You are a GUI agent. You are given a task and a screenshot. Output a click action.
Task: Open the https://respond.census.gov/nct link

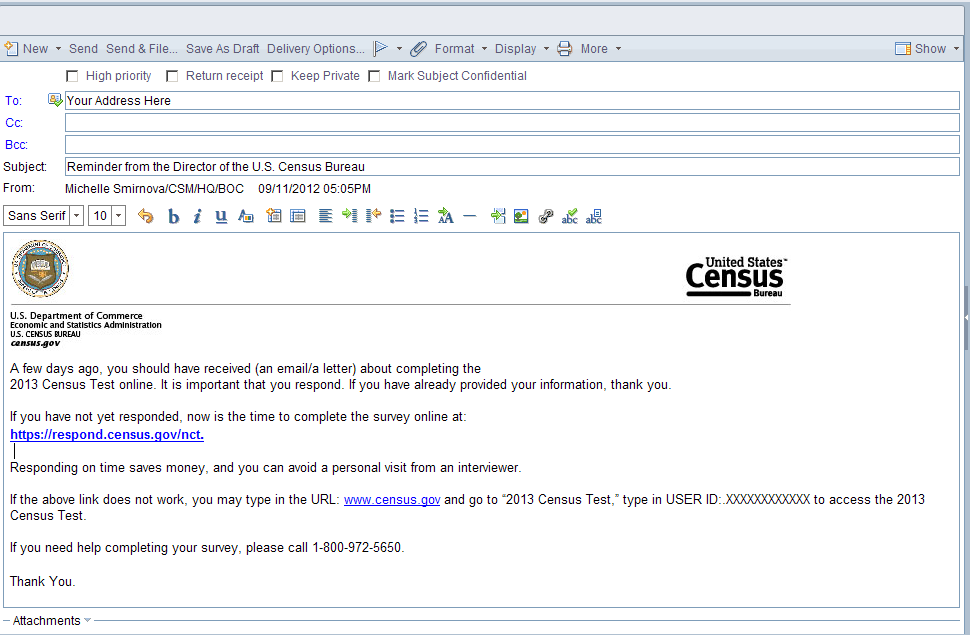tap(107, 434)
